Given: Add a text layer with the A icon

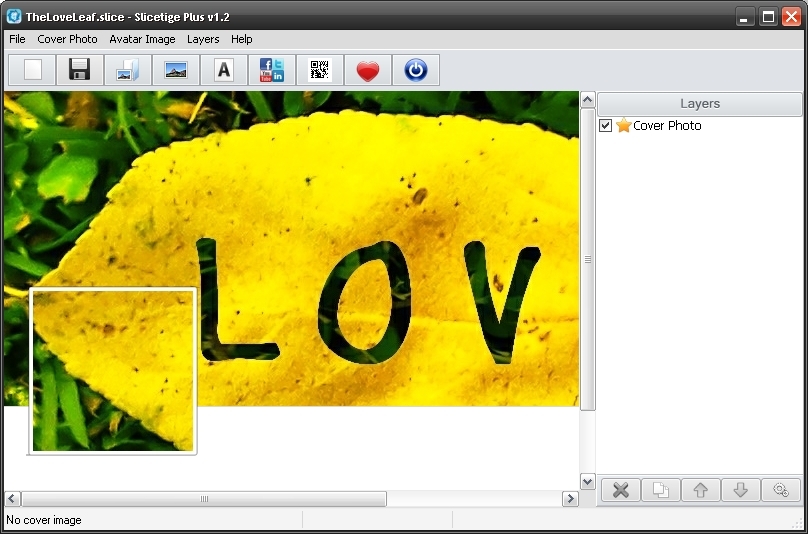Looking at the screenshot, I should click(224, 70).
